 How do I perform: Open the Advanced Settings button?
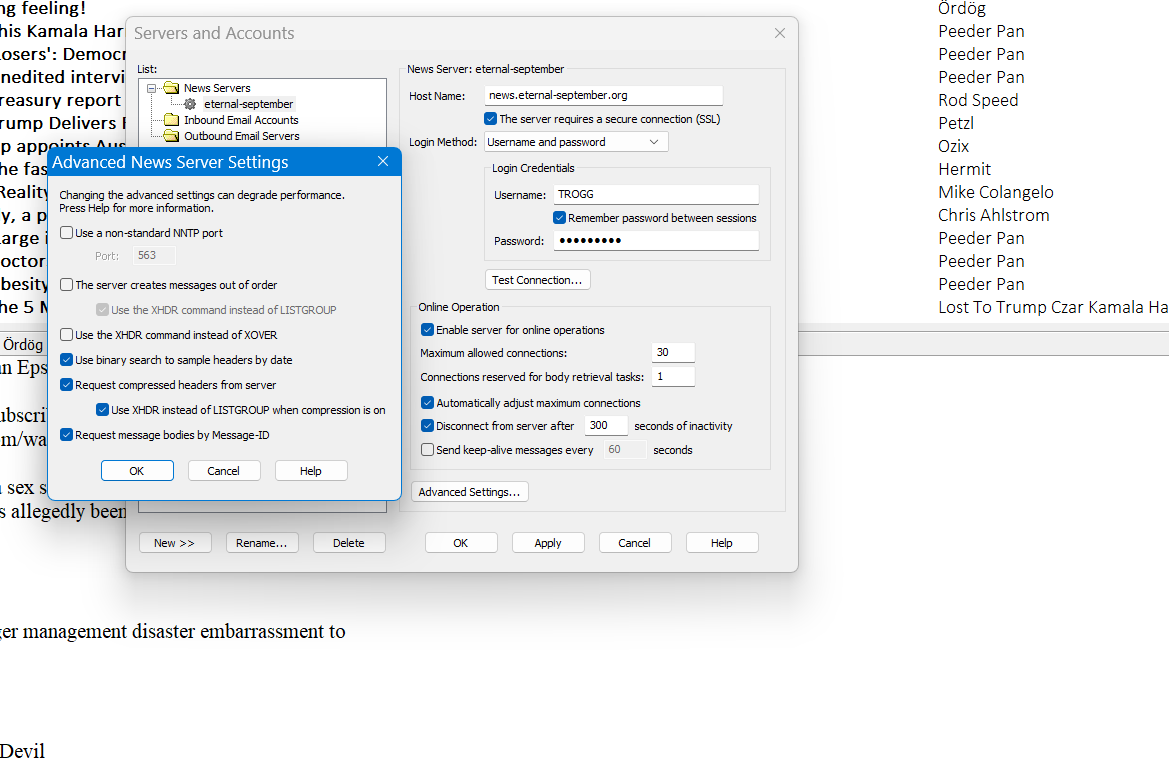coord(470,492)
